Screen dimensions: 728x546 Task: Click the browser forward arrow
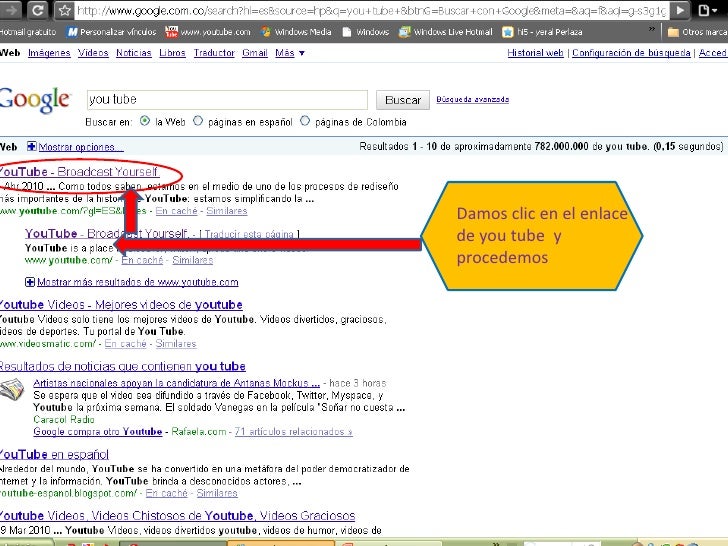click(12, 10)
